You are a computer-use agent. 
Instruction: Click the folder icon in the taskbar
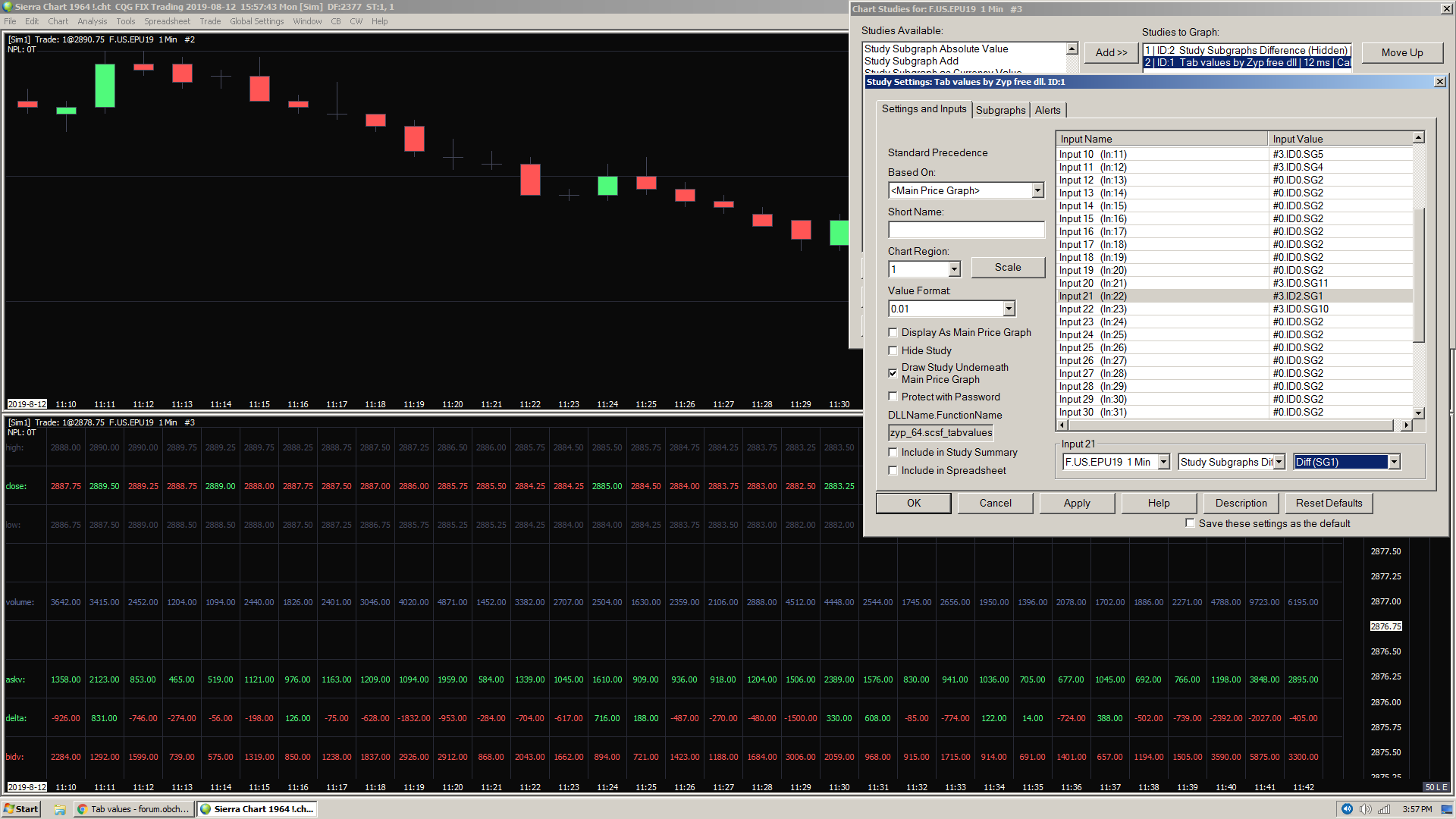pyautogui.click(x=59, y=809)
